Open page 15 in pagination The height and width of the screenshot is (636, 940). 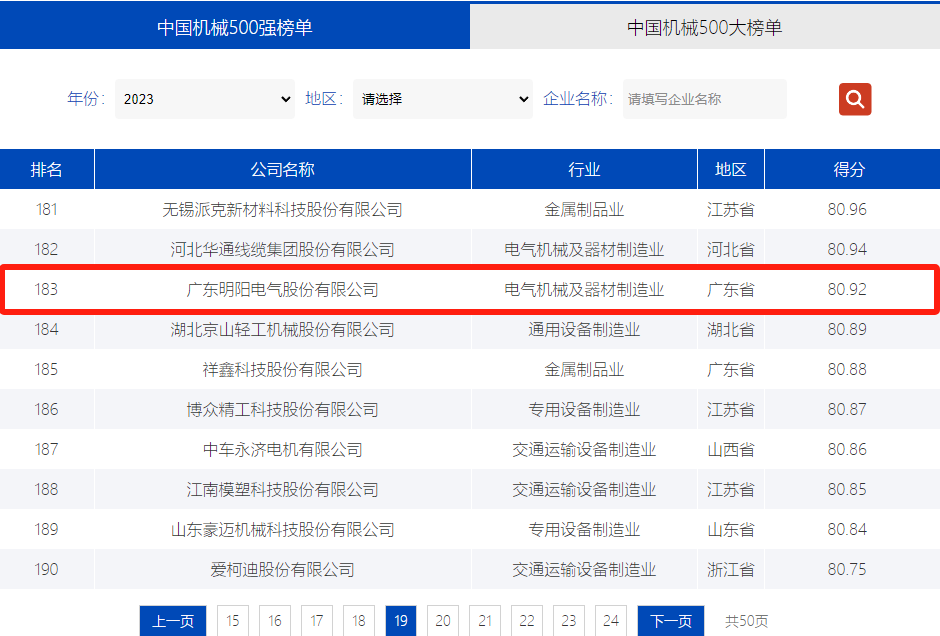(233, 620)
